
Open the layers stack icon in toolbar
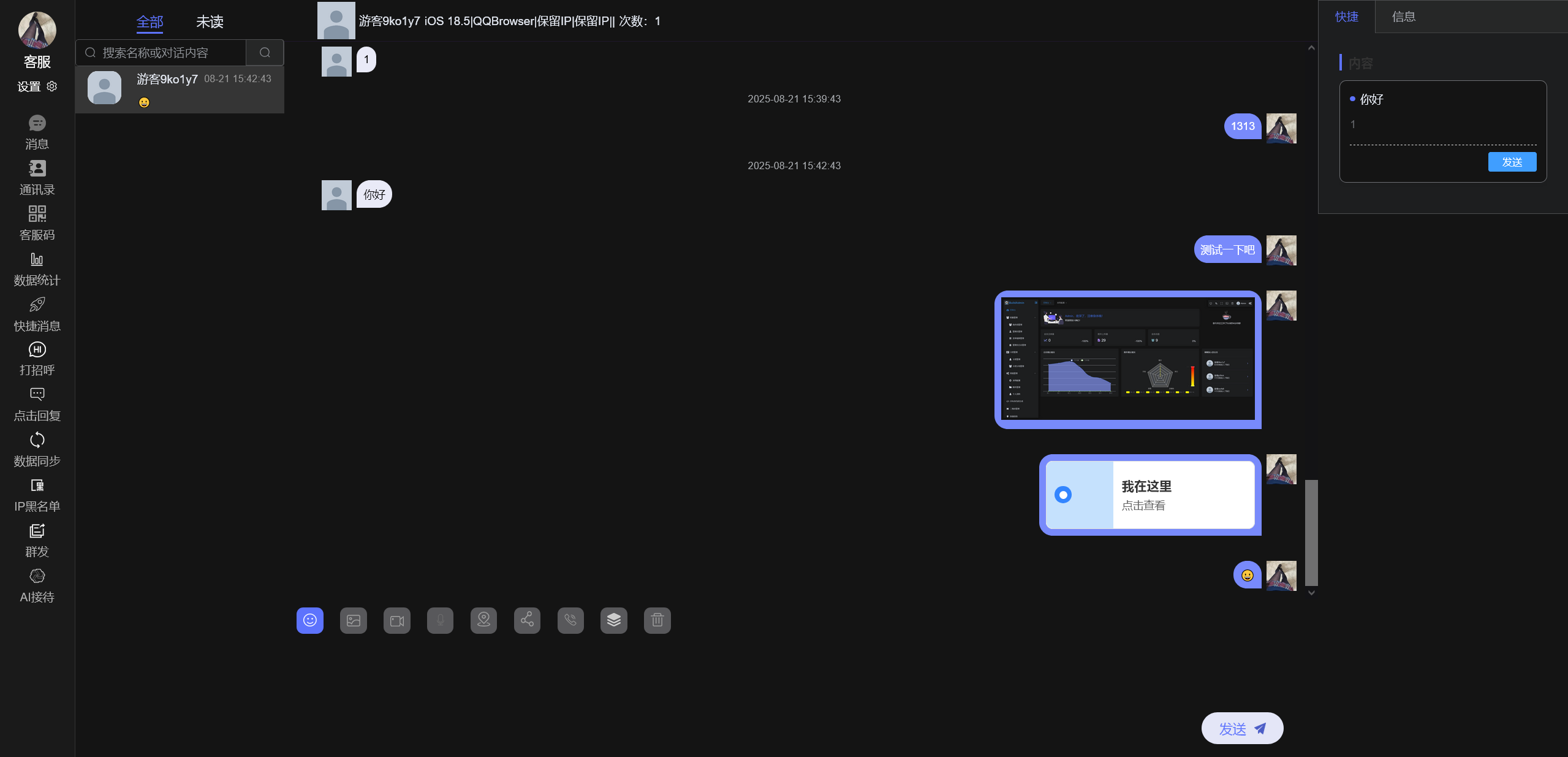pos(613,620)
